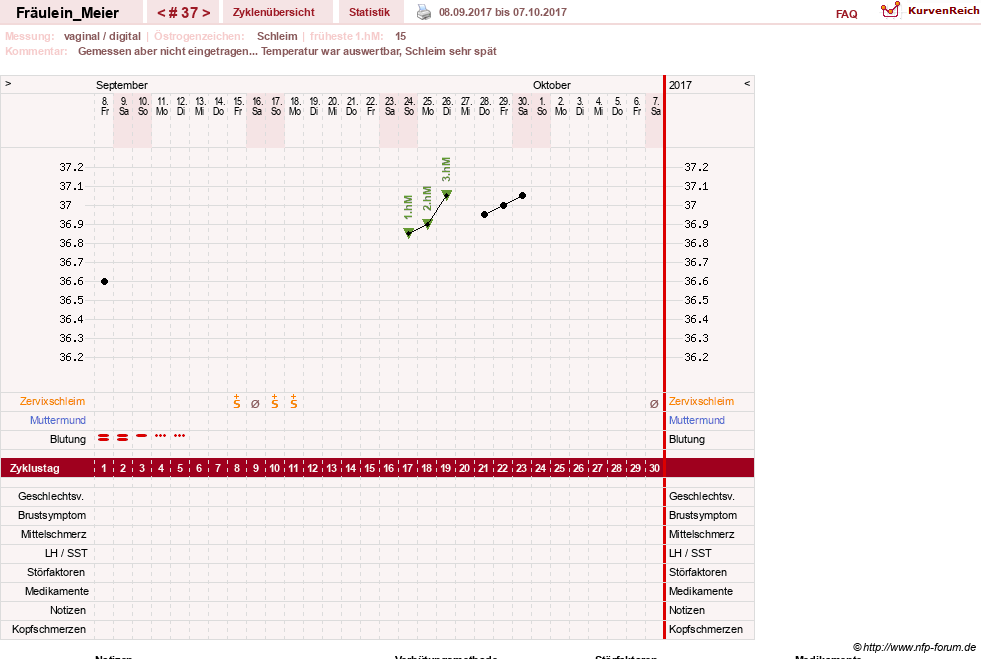Click the früheste 1.hM value 15
This screenshot has height=659, width=981.
click(x=400, y=36)
